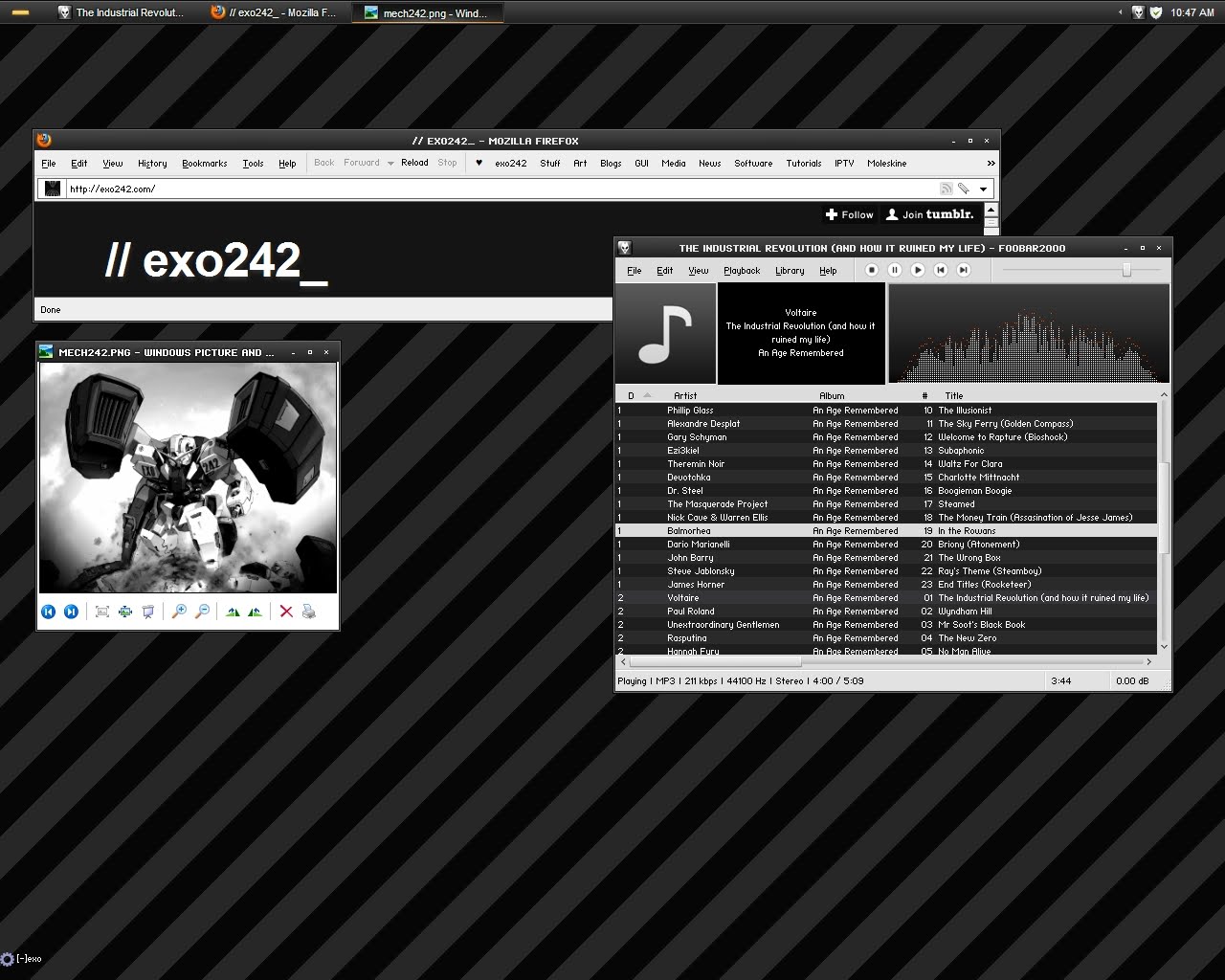Viewport: 1225px width, 980px height.
Task: Click the heart bookmark icon in Firefox
Action: click(x=479, y=163)
